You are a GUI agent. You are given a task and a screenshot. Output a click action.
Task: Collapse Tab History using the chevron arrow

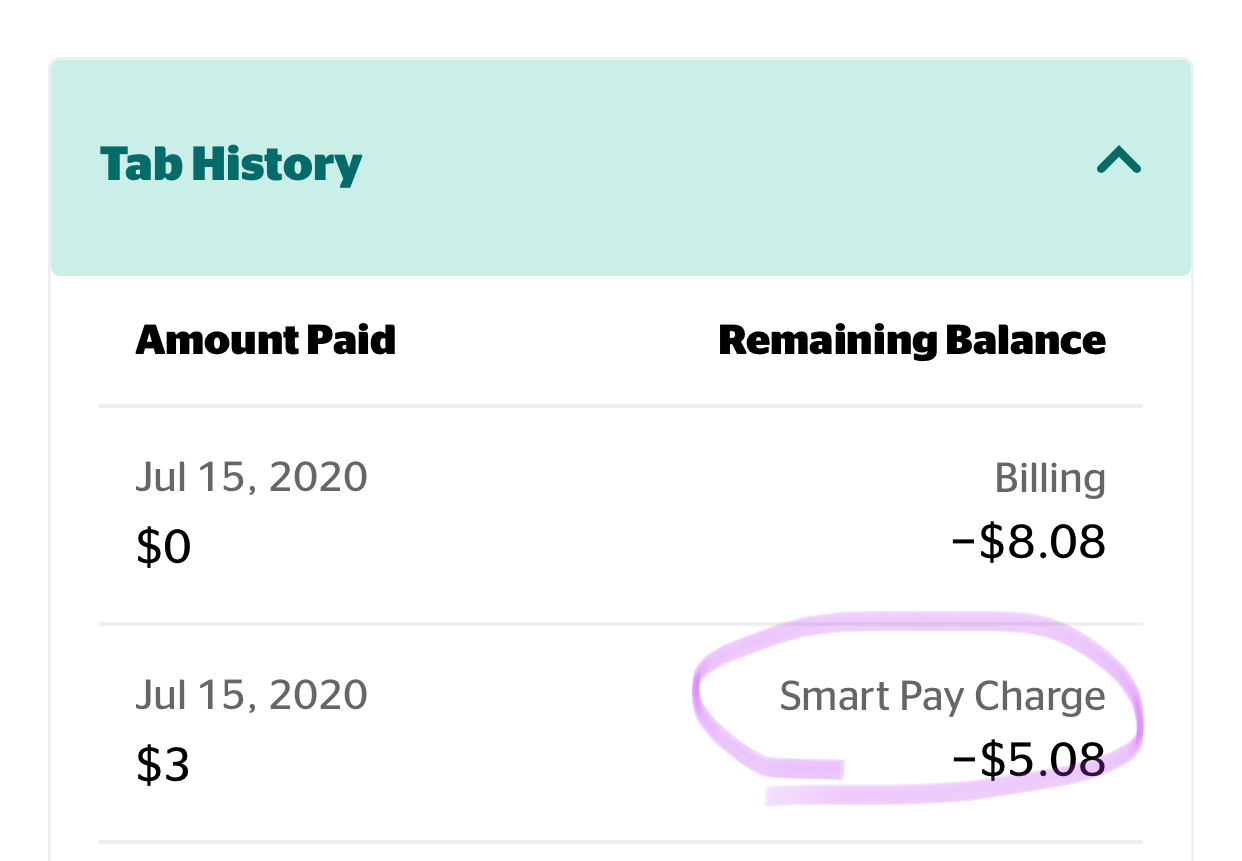[1118, 161]
